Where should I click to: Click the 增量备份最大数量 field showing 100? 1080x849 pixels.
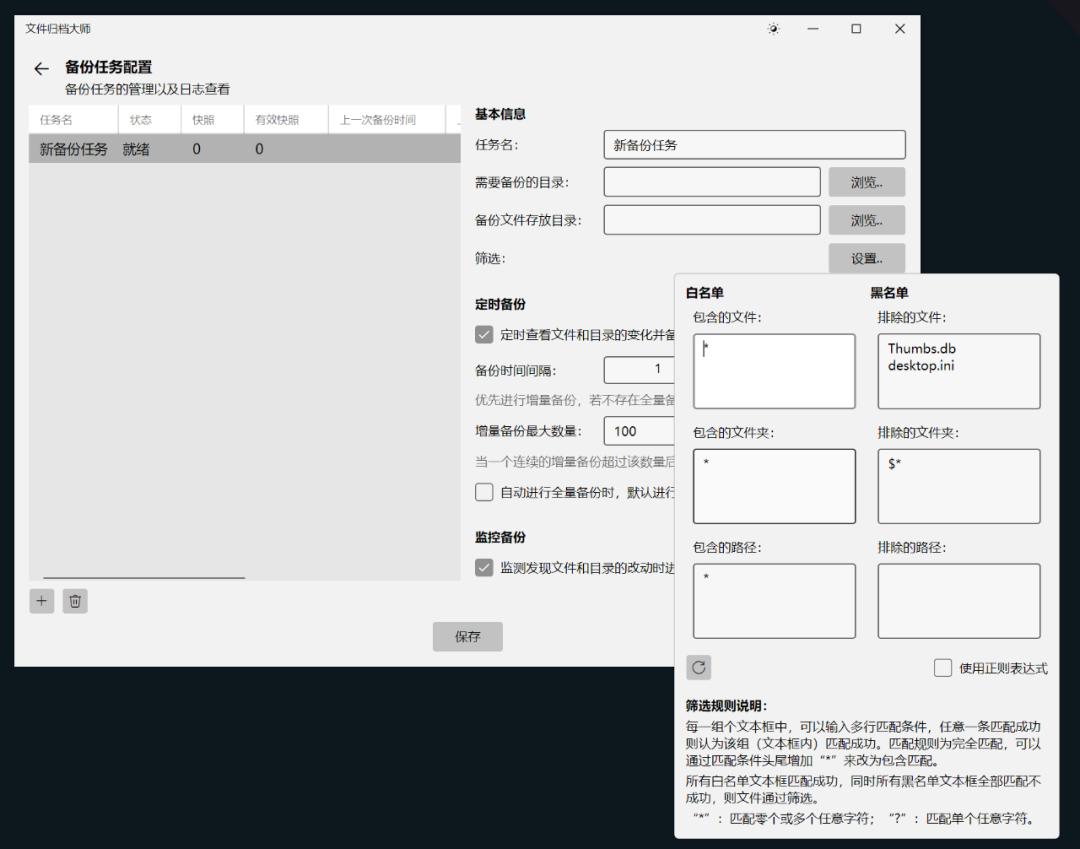[640, 430]
